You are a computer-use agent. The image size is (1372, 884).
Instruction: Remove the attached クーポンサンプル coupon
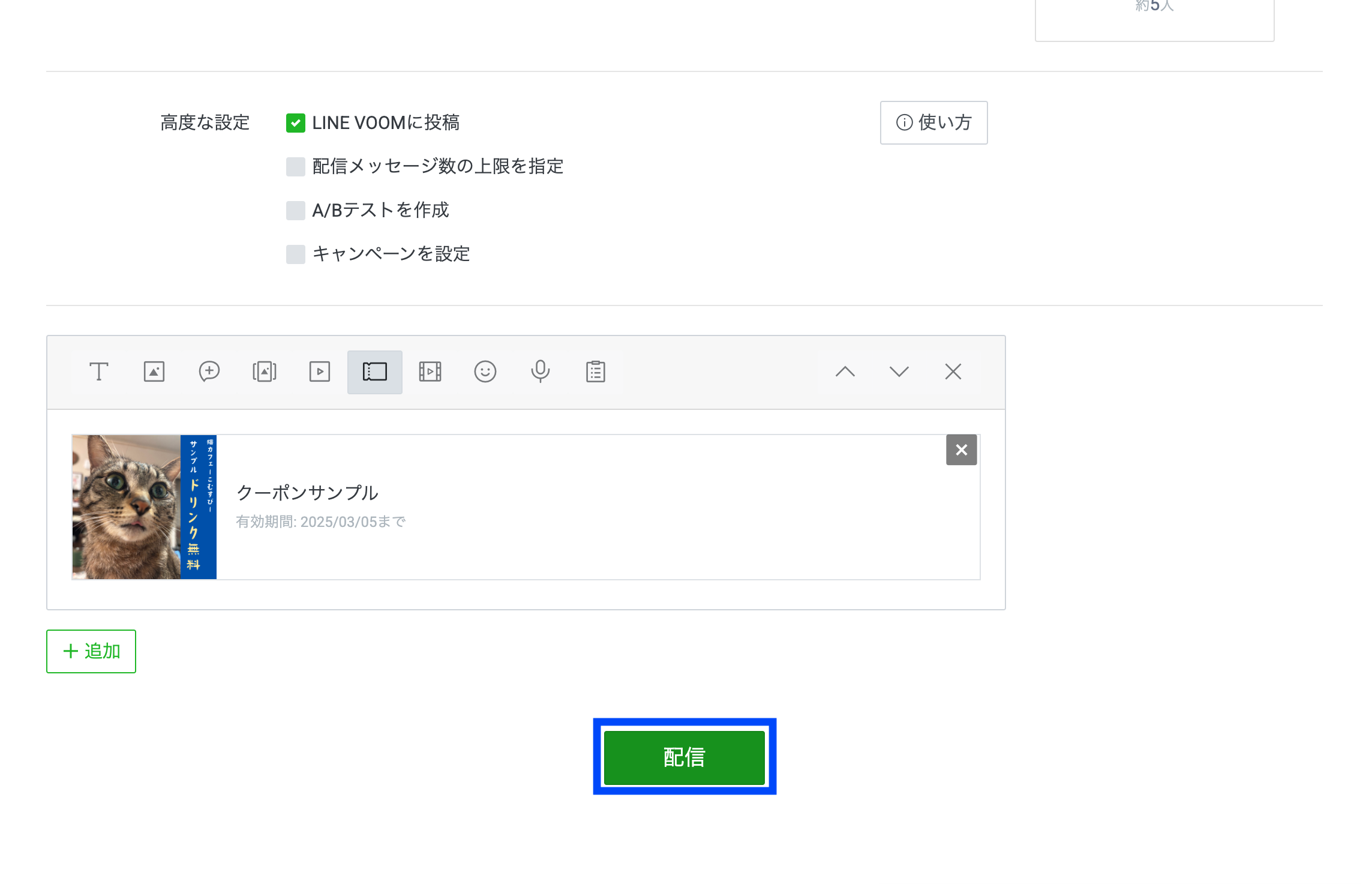(961, 450)
